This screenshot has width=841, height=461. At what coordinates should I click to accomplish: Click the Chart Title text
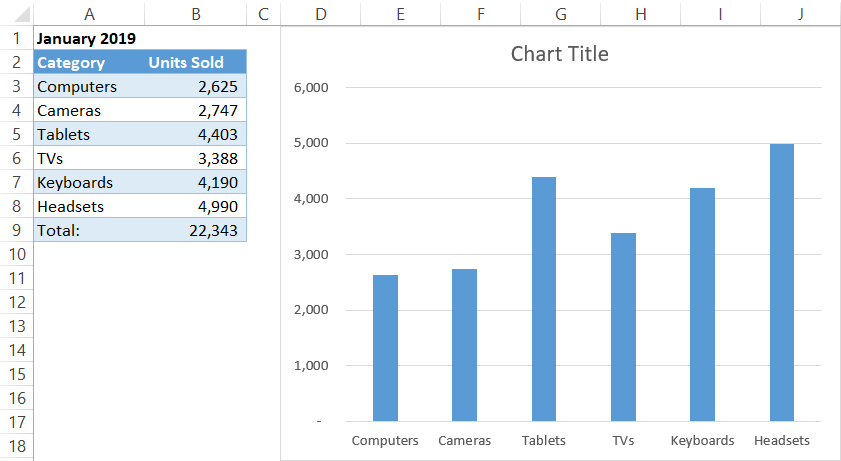coord(559,54)
